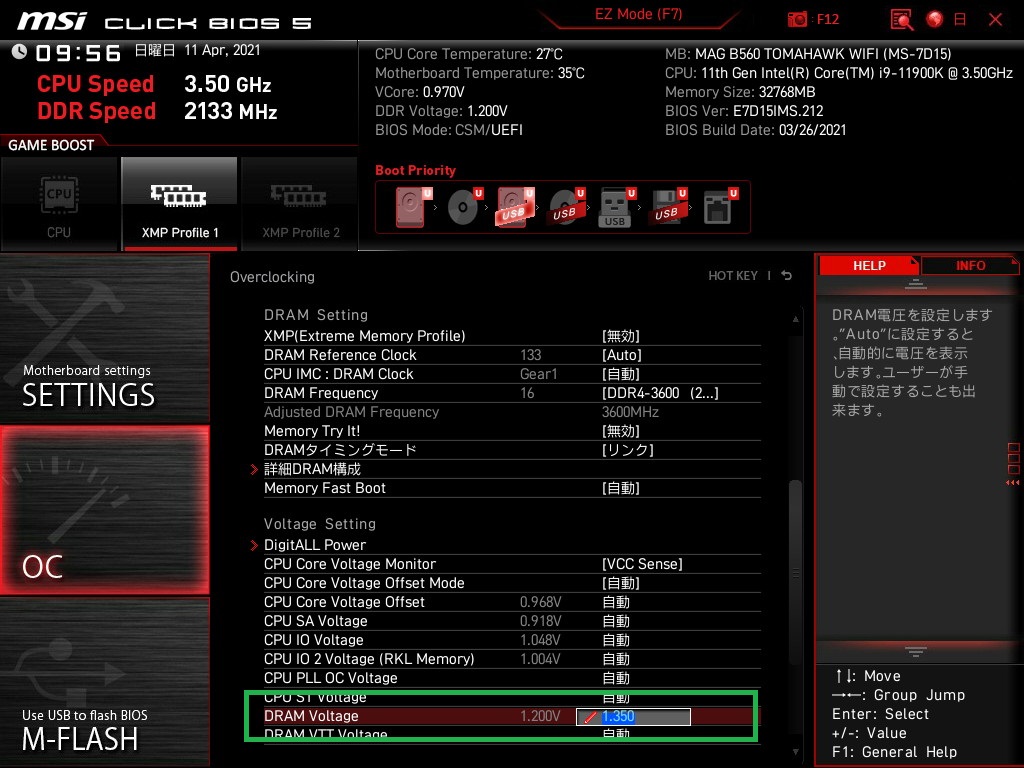Screen dimensions: 1024x768
Task: Select the USB CD/DVD boot device icon
Action: (566, 207)
